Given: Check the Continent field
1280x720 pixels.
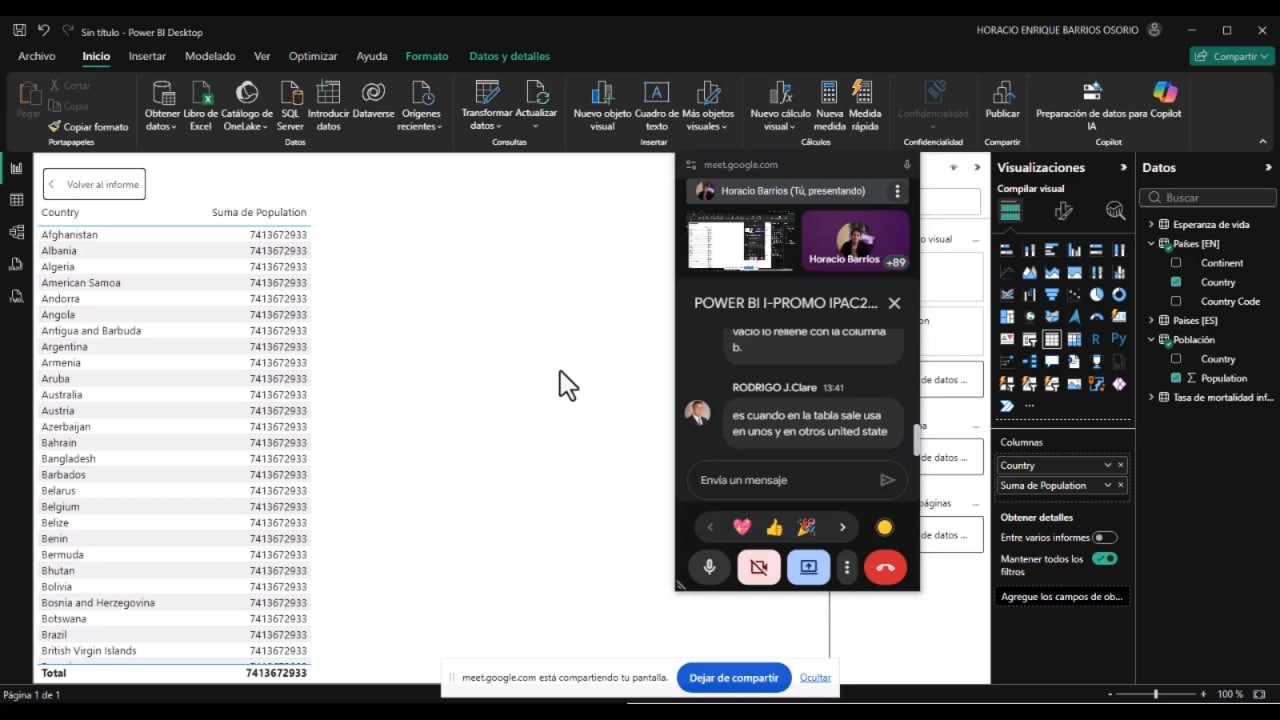Looking at the screenshot, I should click(x=1176, y=263).
